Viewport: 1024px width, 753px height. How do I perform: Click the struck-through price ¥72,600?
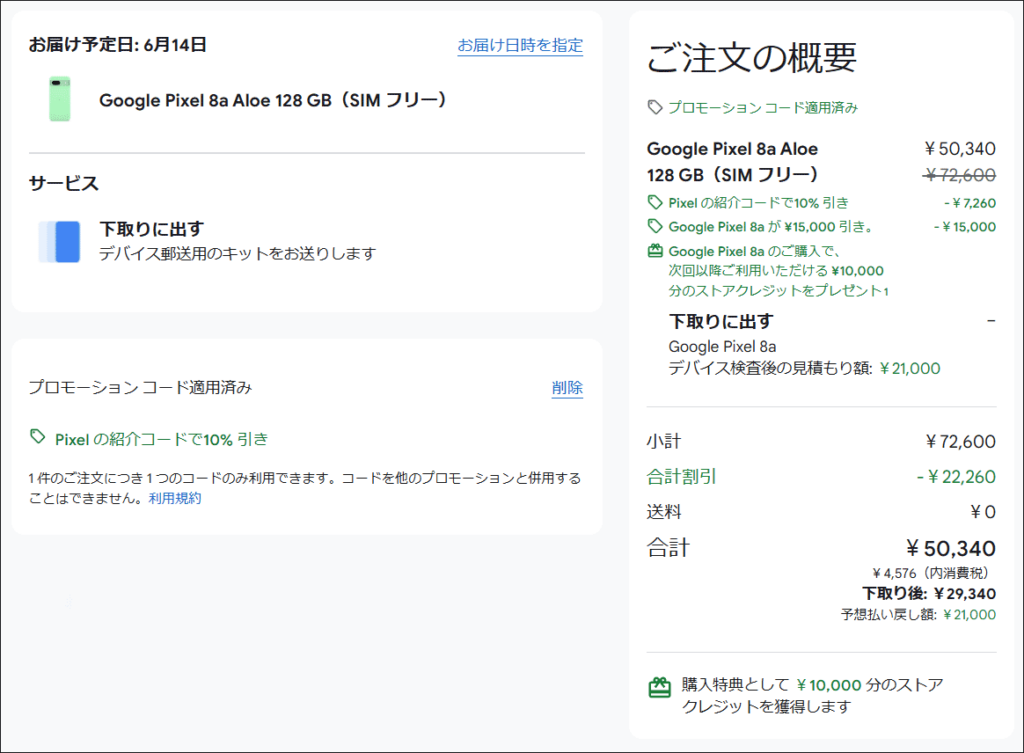tap(960, 175)
